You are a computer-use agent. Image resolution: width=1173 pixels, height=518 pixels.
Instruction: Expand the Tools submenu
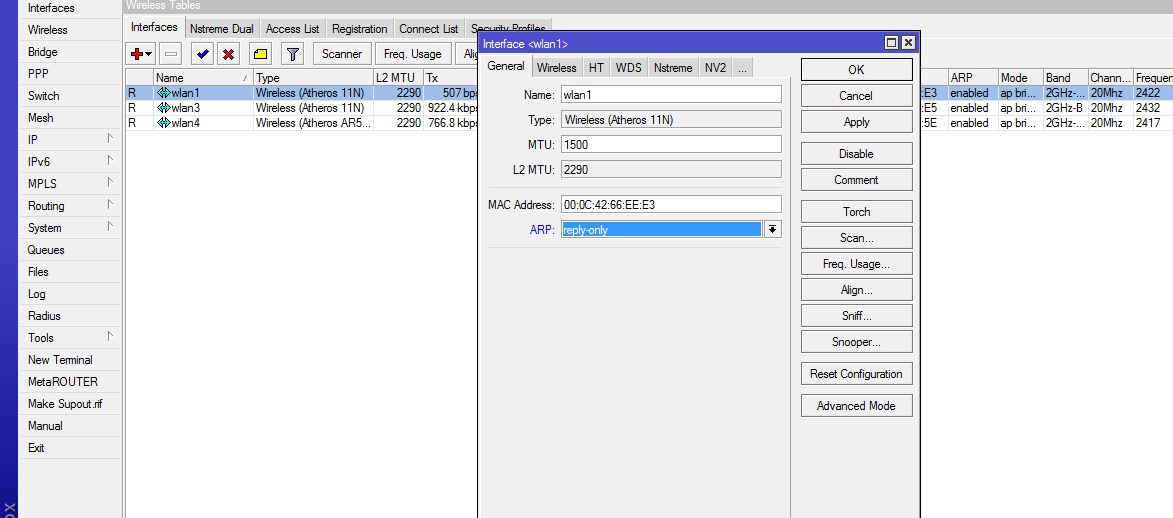(110, 336)
